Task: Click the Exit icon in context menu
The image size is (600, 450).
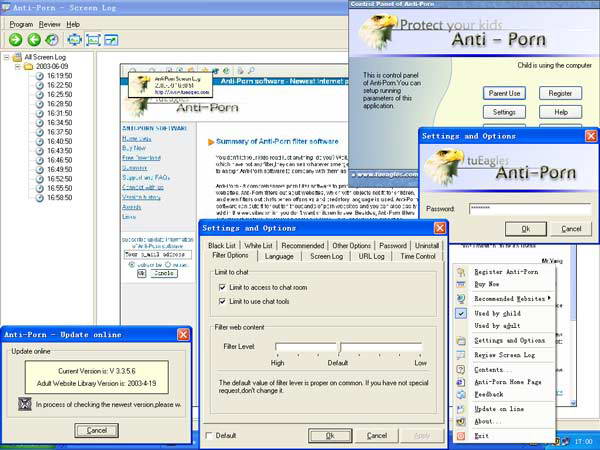Action: point(461,436)
